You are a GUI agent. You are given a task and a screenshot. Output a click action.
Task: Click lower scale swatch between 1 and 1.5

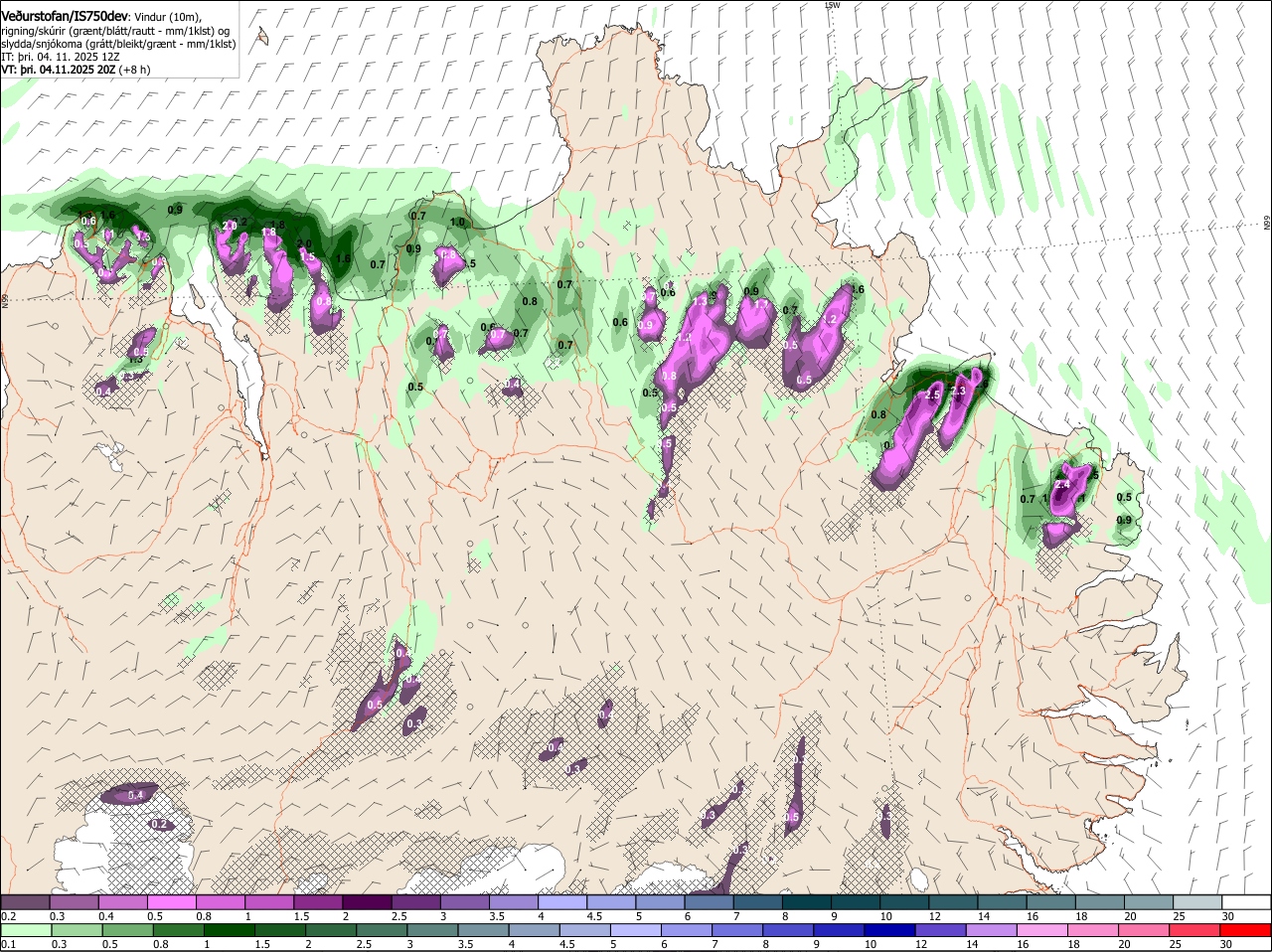tap(230, 930)
